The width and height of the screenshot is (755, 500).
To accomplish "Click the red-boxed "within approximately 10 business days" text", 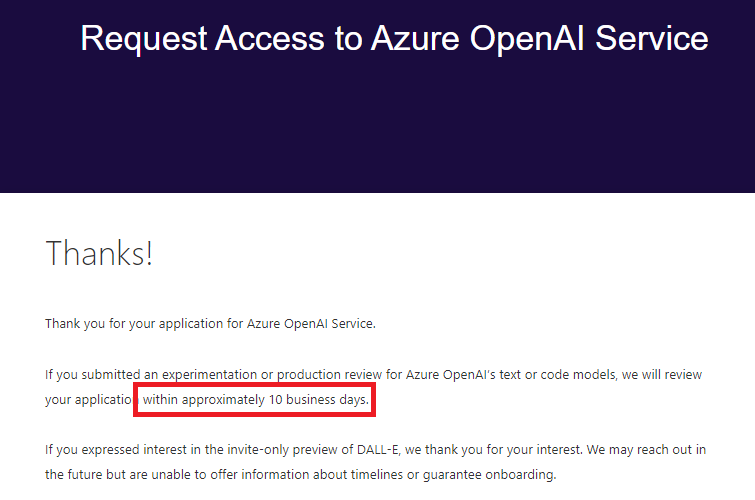I will (x=255, y=400).
